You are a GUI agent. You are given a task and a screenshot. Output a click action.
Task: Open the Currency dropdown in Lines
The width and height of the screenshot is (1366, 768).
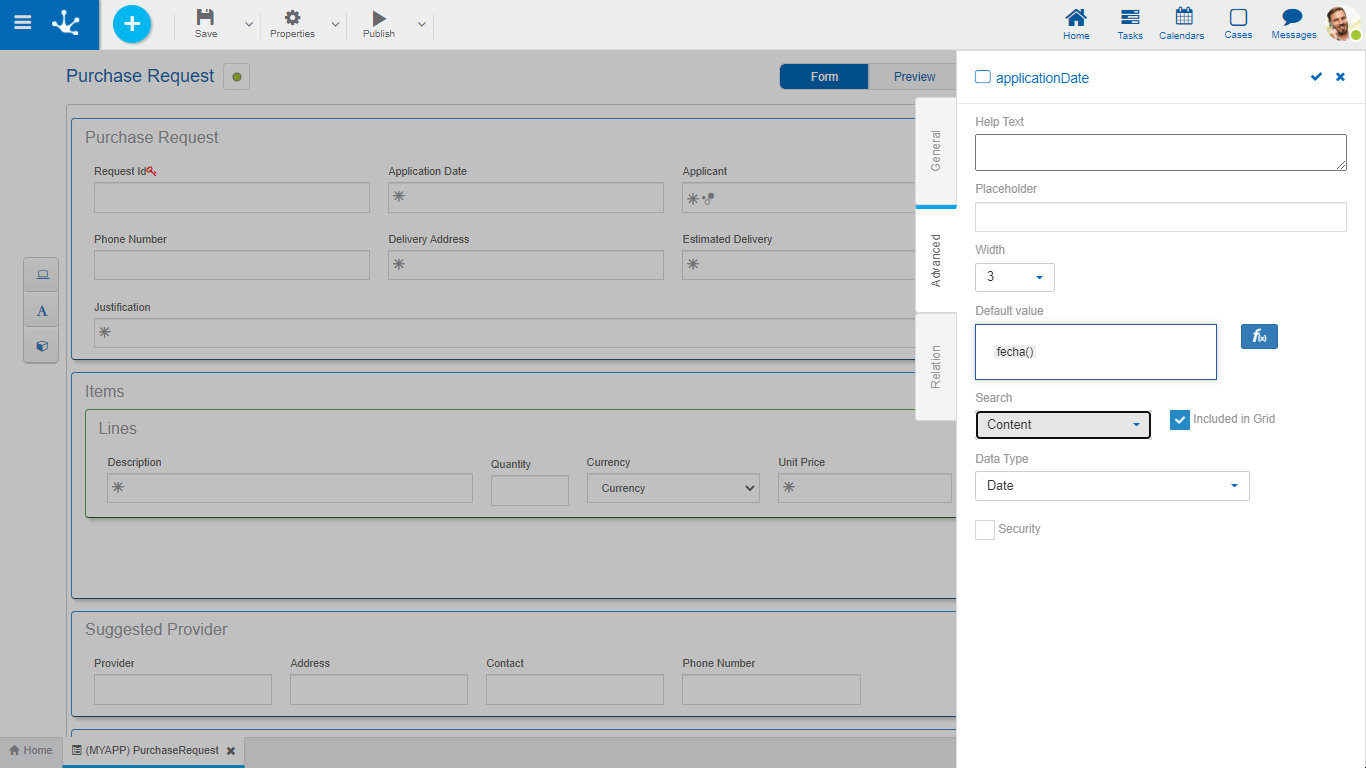pos(673,488)
